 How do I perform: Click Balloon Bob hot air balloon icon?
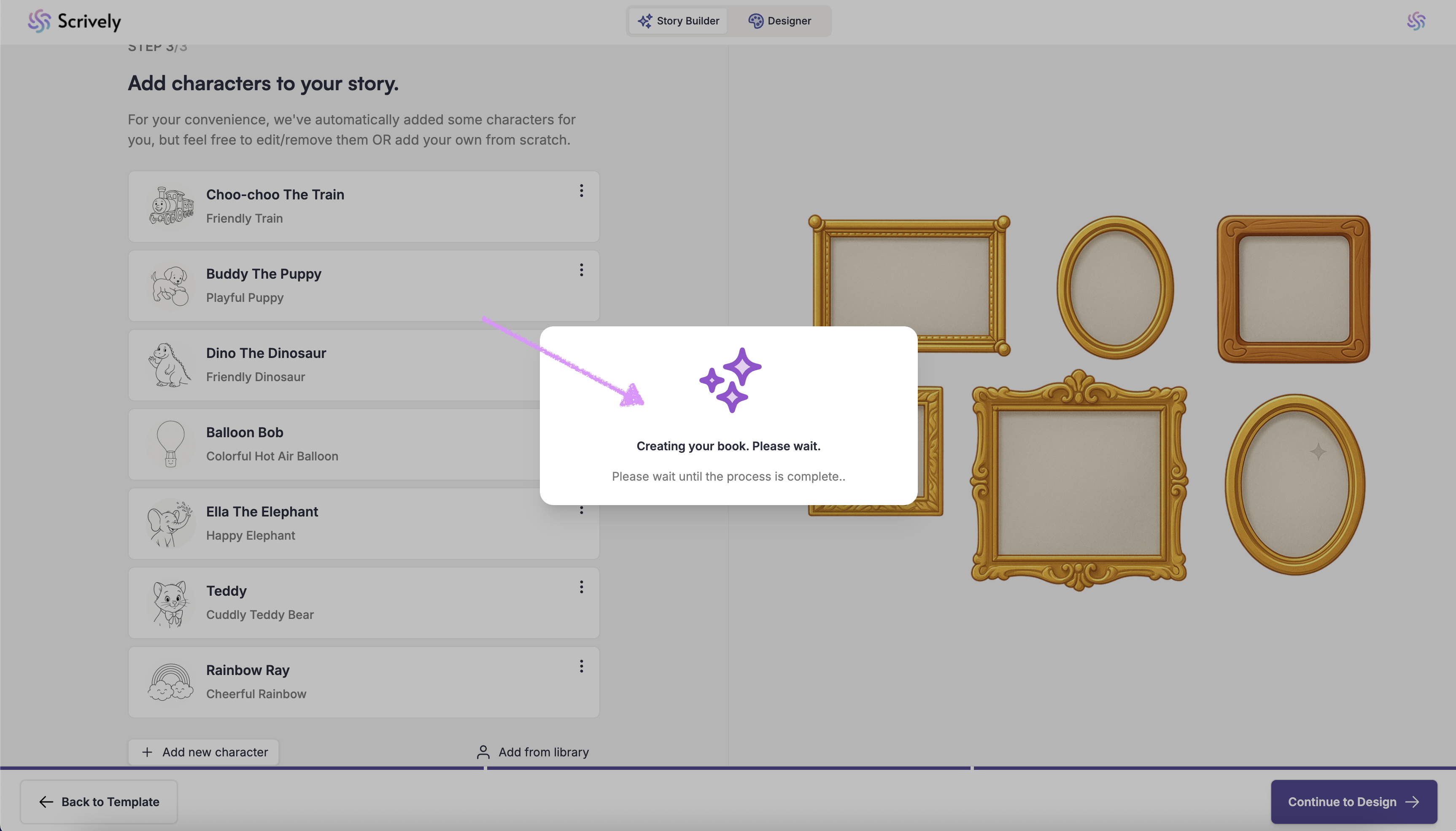coord(171,444)
